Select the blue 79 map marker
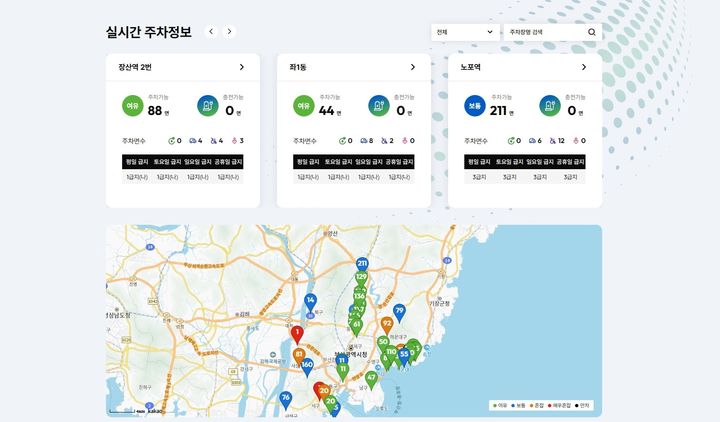The image size is (720, 422). [x=399, y=312]
